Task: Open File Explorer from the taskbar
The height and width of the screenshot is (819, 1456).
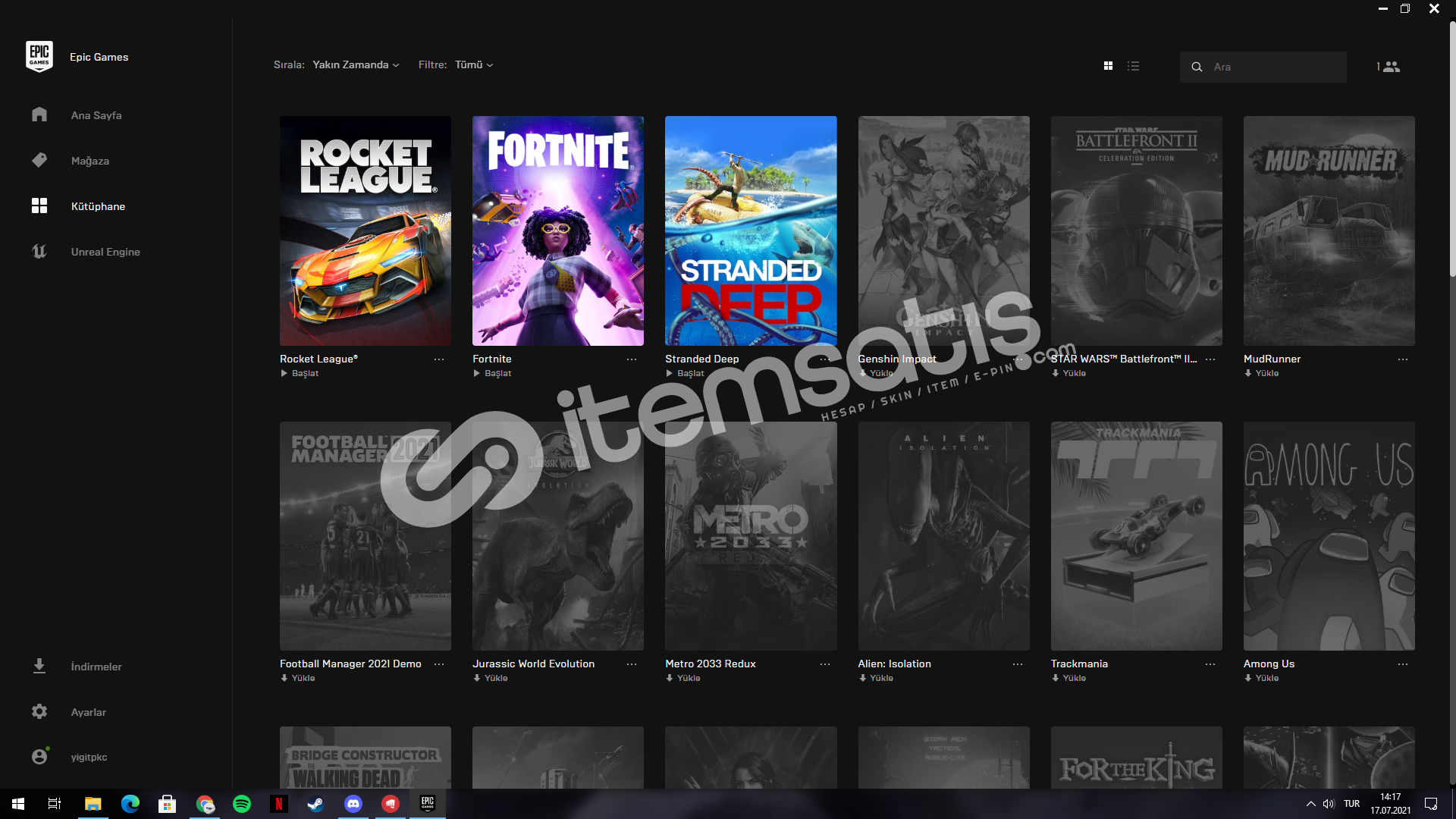Action: (93, 804)
